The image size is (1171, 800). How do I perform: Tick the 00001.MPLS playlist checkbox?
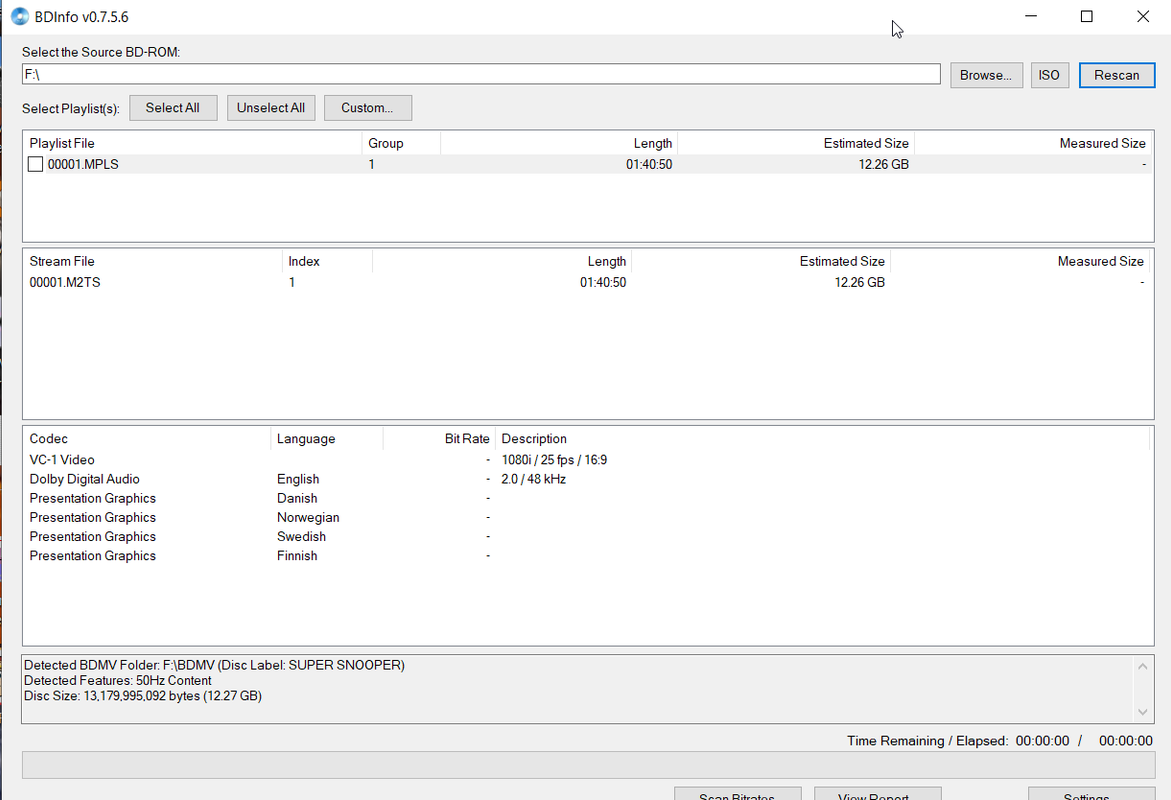click(35, 164)
